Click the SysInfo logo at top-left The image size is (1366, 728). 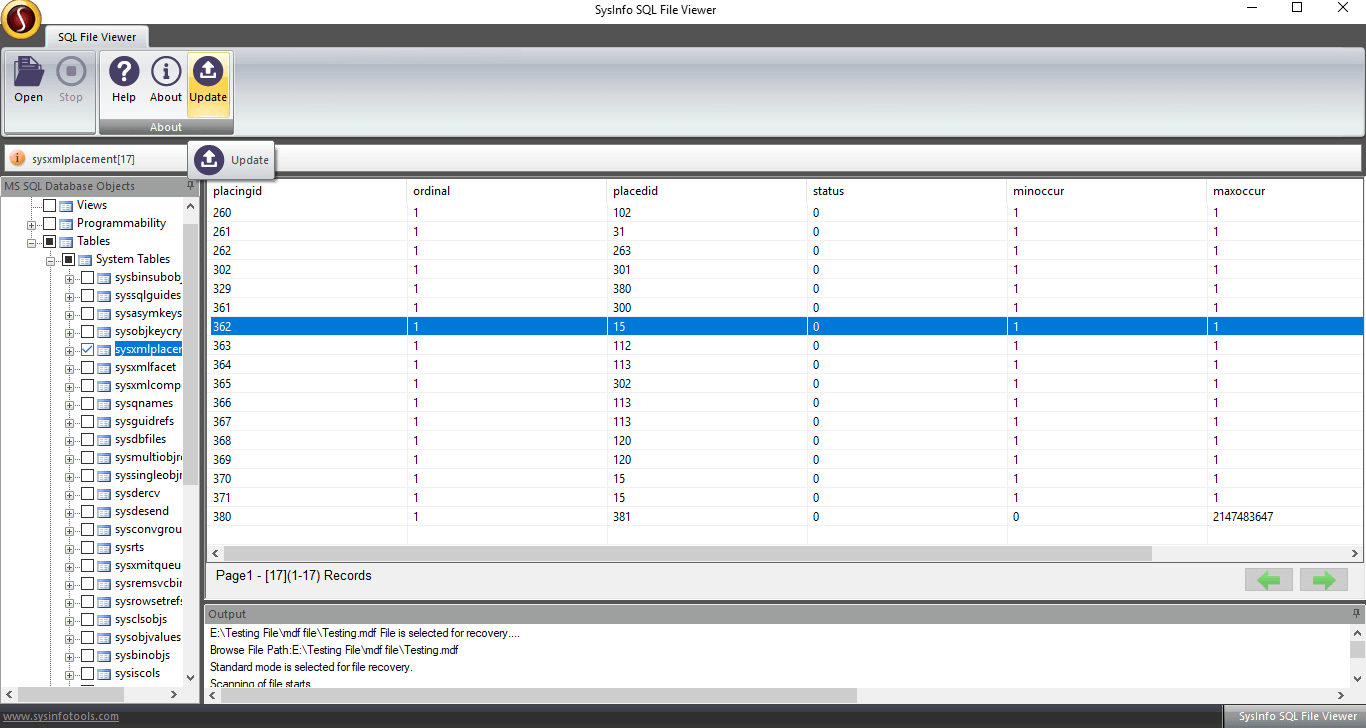[x=21, y=20]
